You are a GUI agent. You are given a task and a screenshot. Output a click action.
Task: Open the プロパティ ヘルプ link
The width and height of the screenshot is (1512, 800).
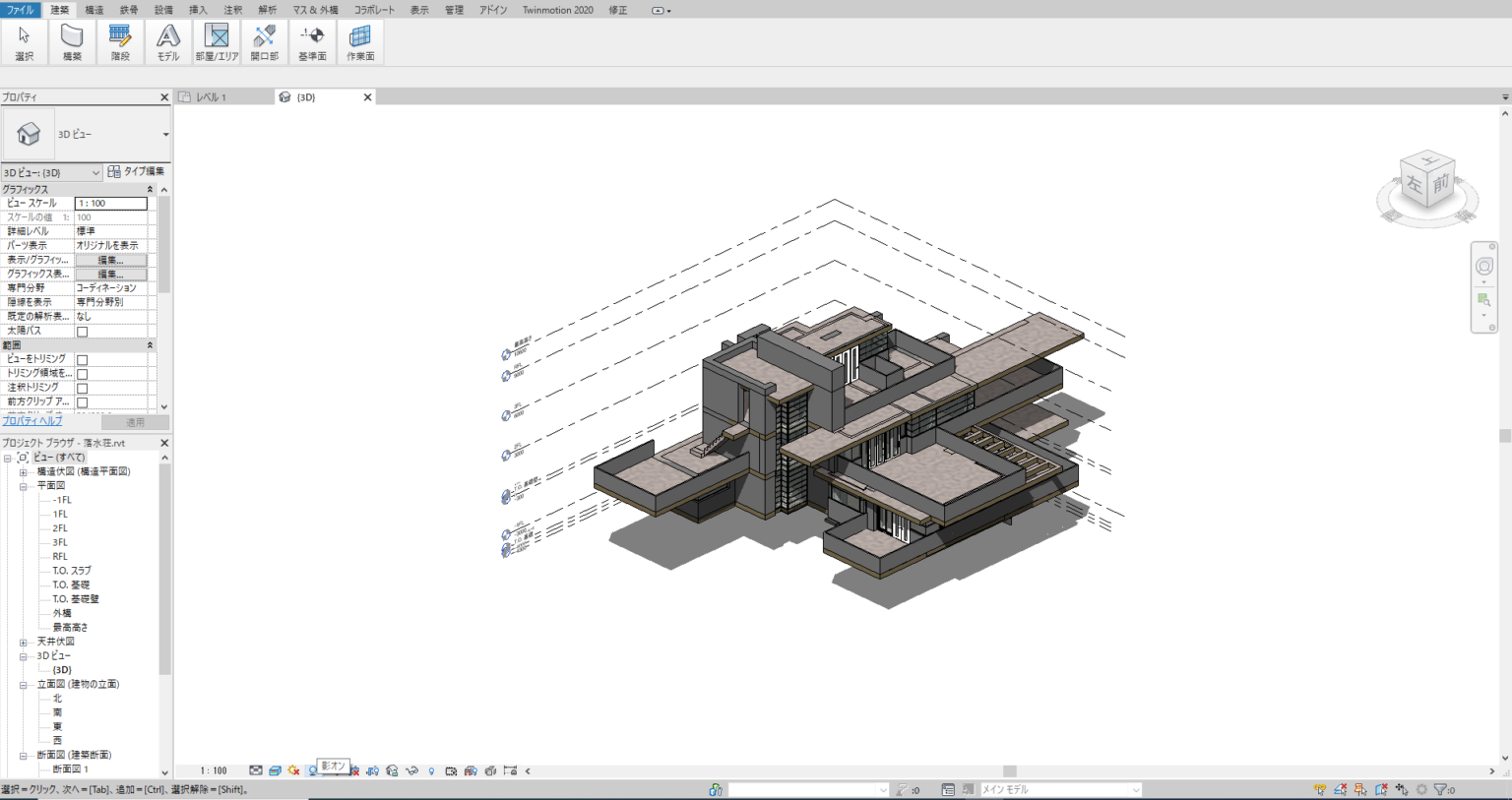click(32, 421)
